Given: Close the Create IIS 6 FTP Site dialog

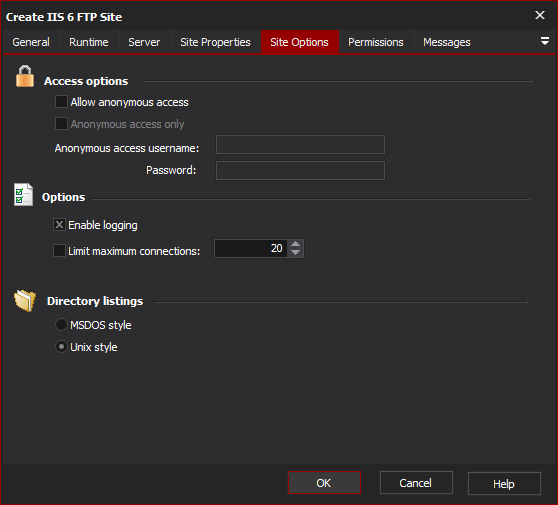Looking at the screenshot, I should pyautogui.click(x=540, y=15).
